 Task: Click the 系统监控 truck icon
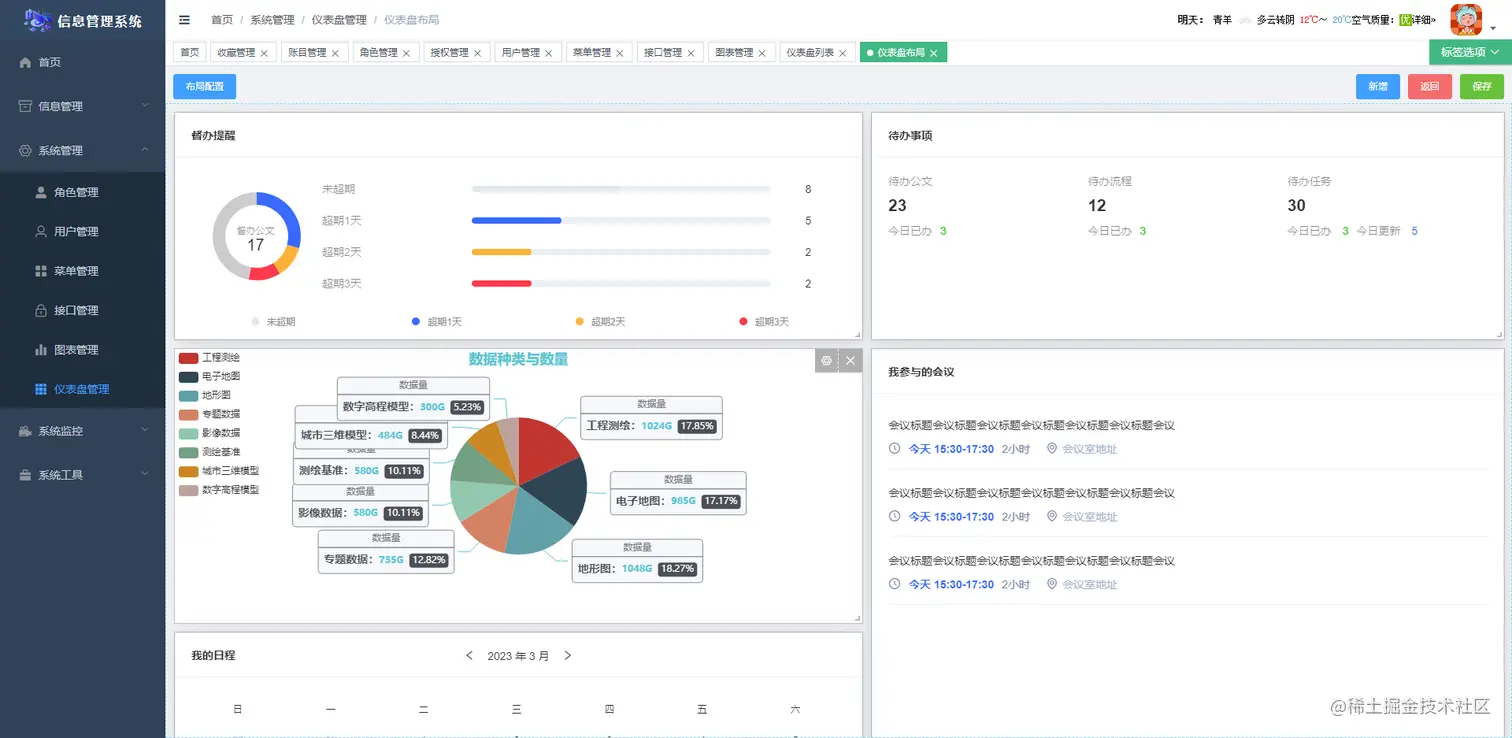pyautogui.click(x=26, y=431)
